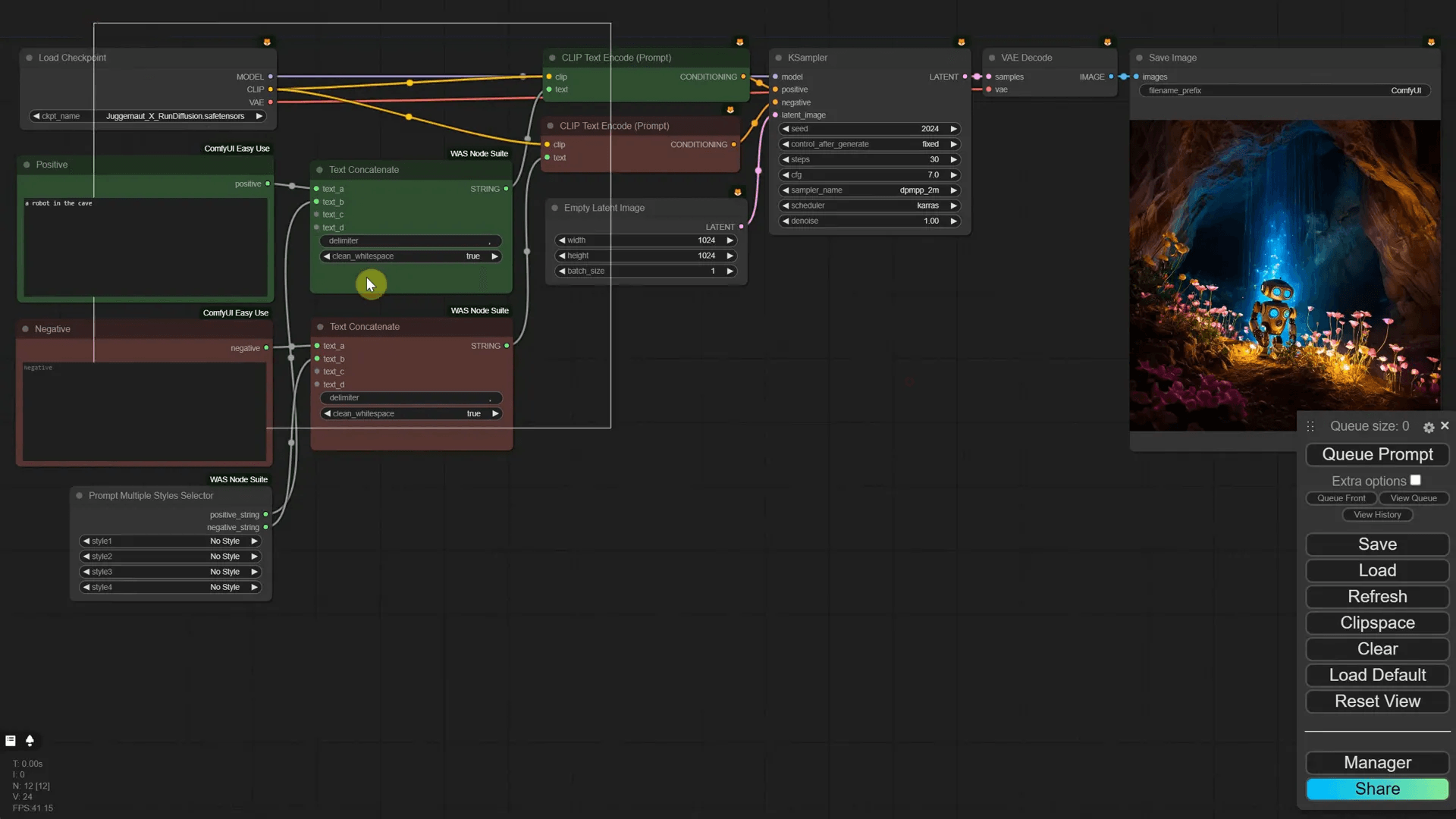Close the queue panel with the X icon
This screenshot has height=819, width=1456.
point(1445,425)
